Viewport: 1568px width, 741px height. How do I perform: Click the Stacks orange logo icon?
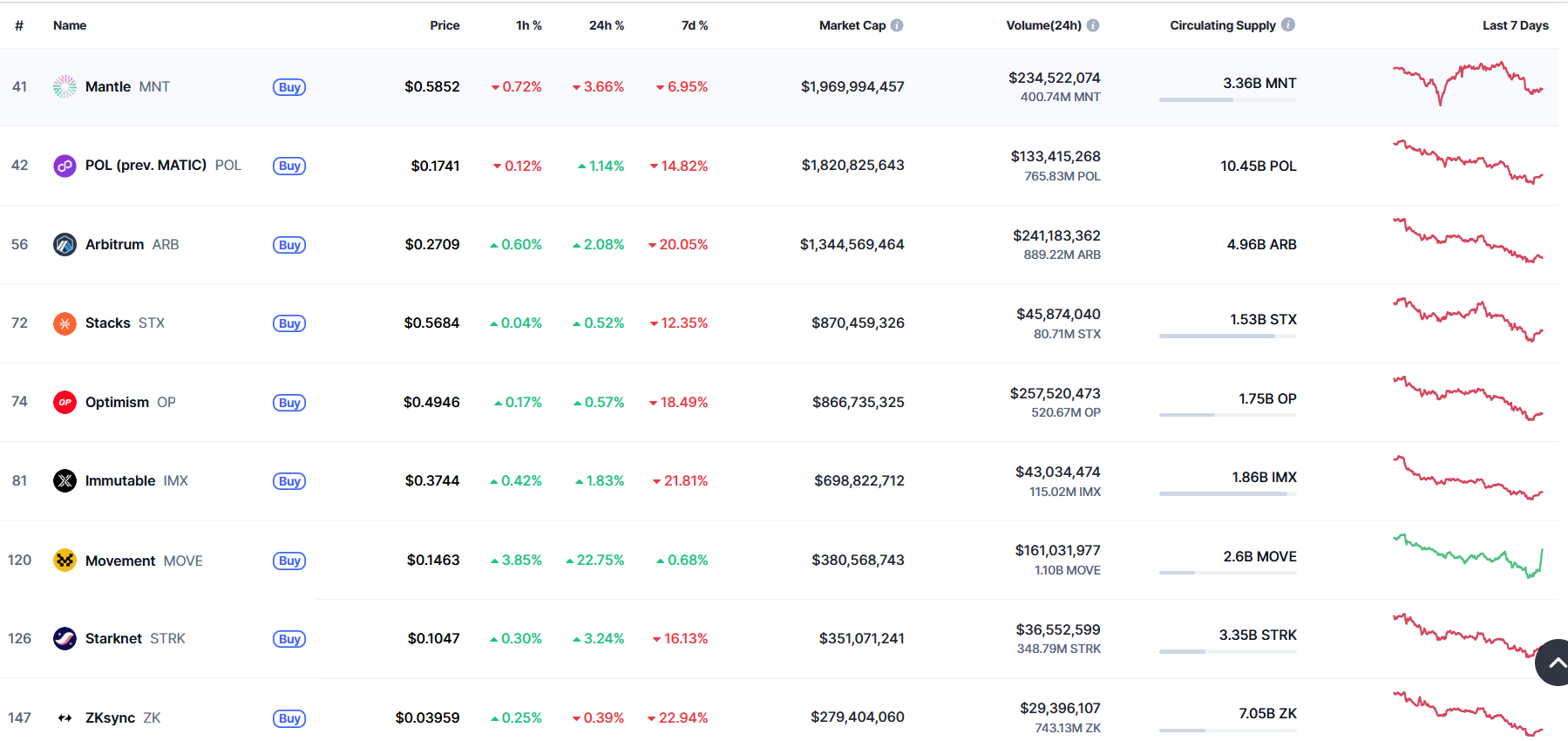click(x=64, y=323)
